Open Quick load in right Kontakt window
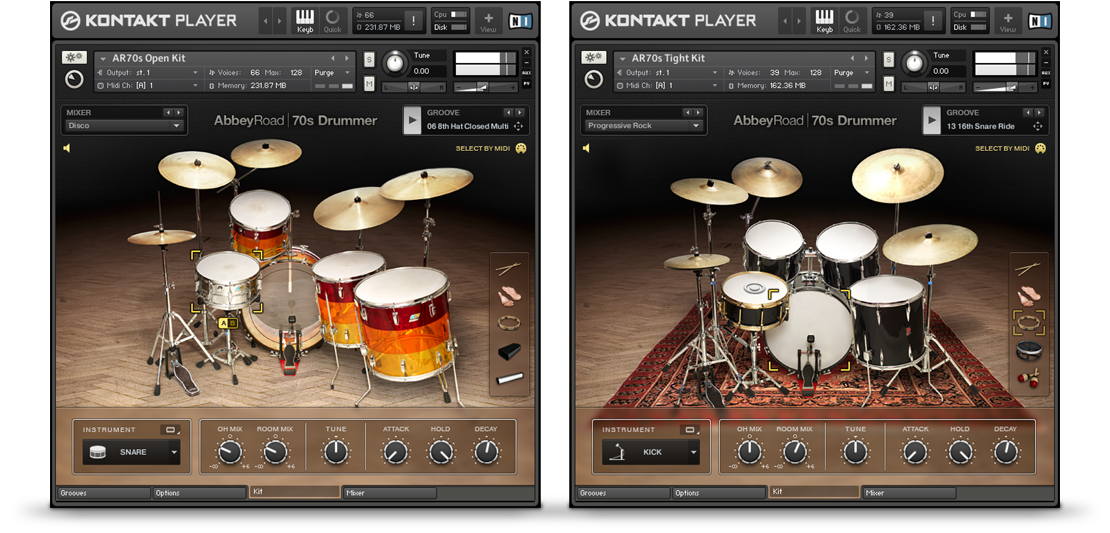The image size is (1110, 533). (852, 21)
